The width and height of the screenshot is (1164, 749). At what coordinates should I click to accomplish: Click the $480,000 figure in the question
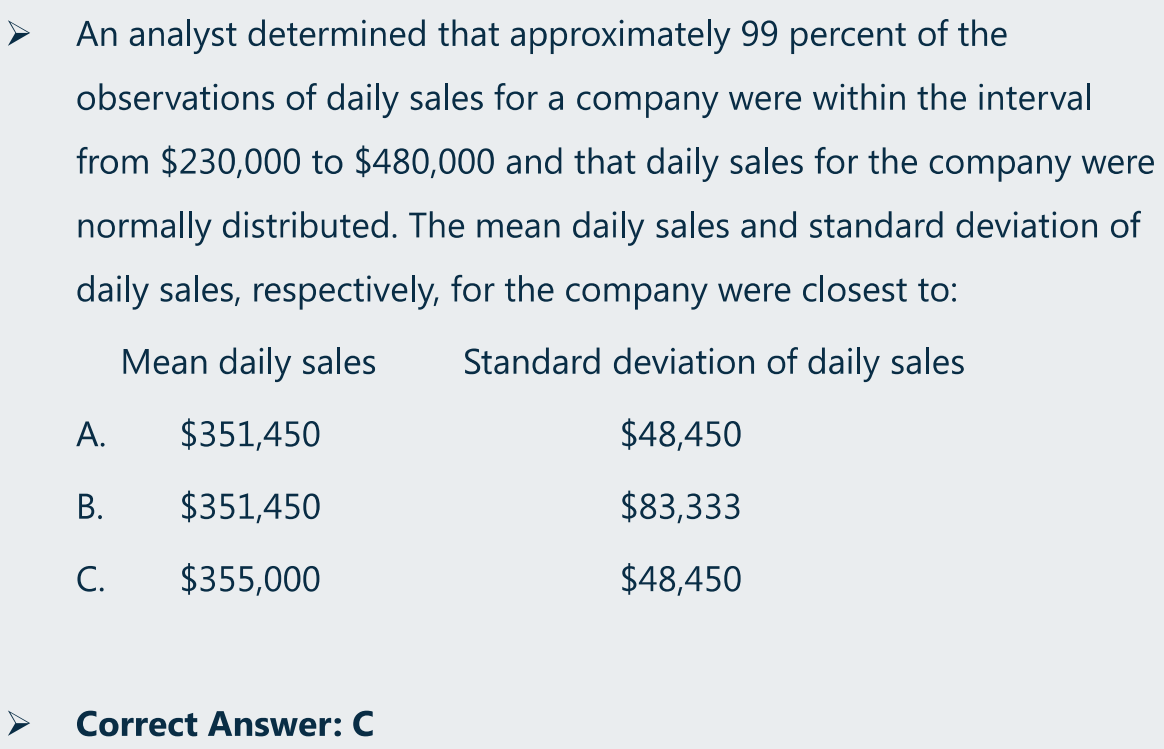point(425,162)
